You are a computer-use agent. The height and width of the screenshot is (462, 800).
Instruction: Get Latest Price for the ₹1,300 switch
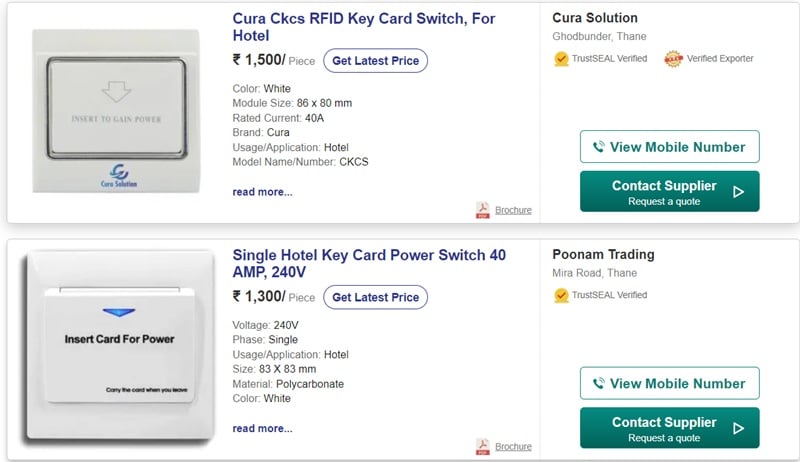coord(375,297)
